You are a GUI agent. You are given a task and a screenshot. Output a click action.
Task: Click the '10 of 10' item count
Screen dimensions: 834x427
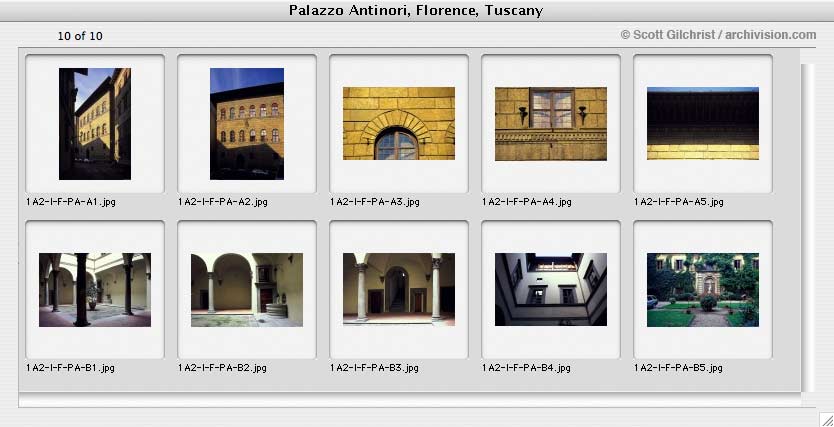tap(80, 36)
